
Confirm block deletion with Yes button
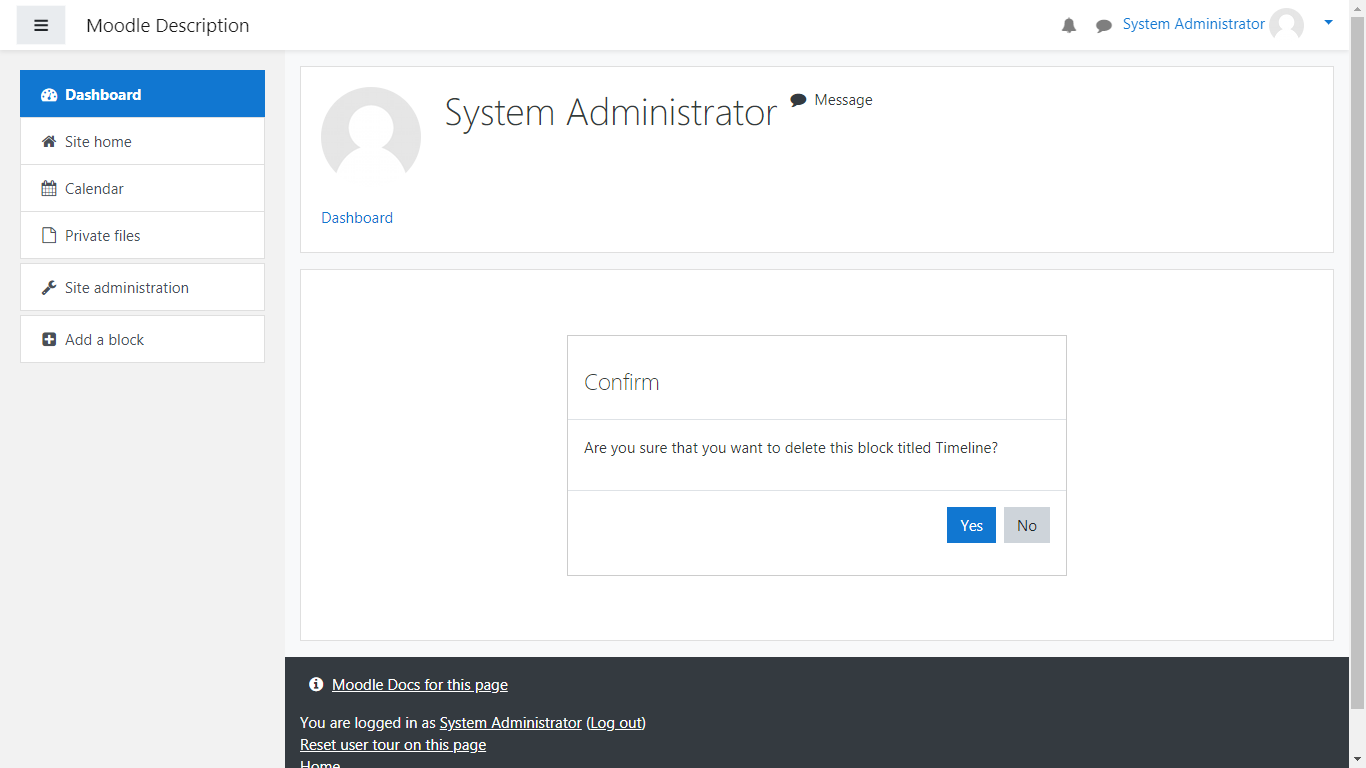pyautogui.click(x=971, y=525)
